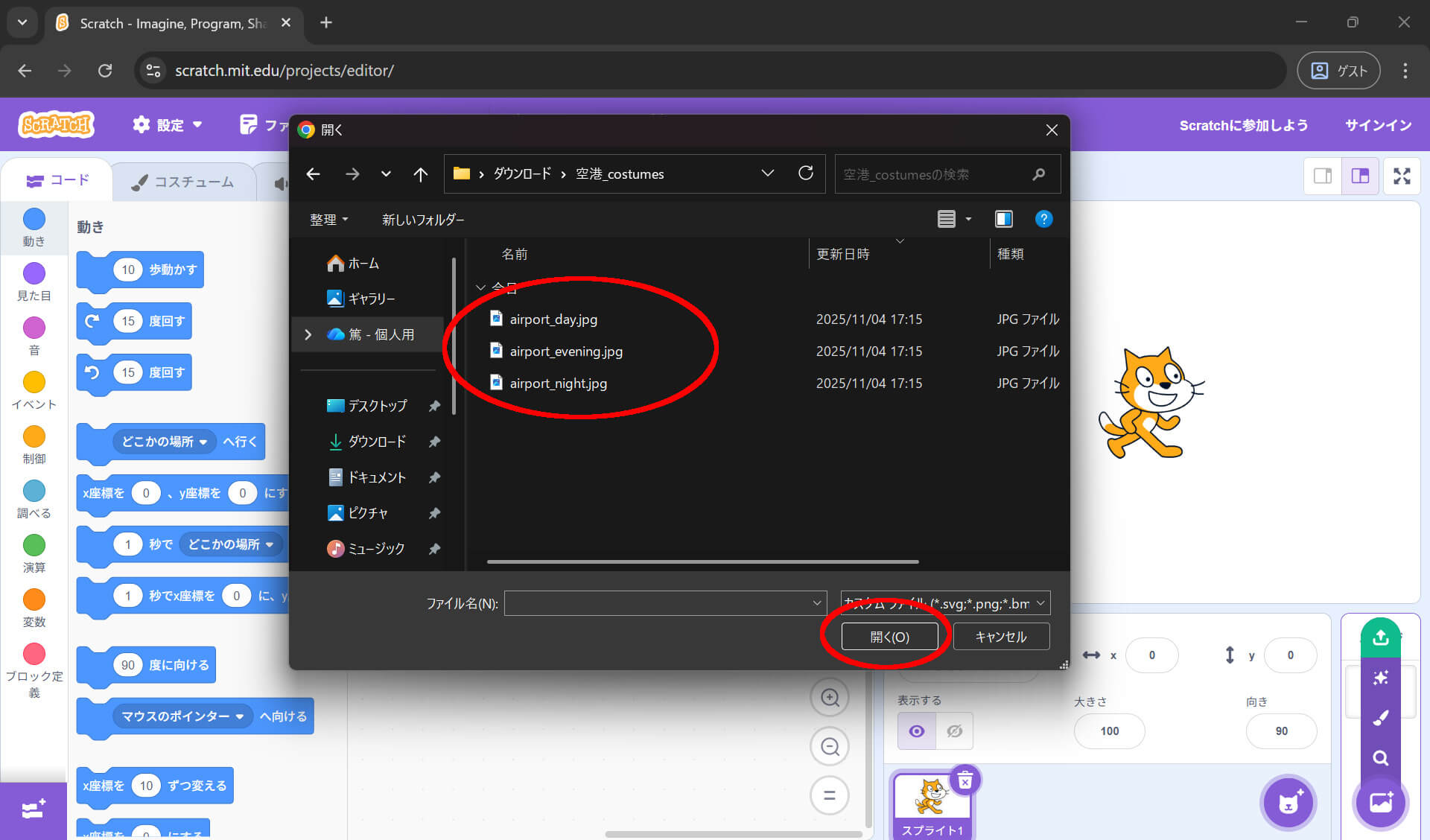This screenshot has width=1430, height=840.
Task: Enter fullscreen stage mode
Action: (x=1402, y=176)
